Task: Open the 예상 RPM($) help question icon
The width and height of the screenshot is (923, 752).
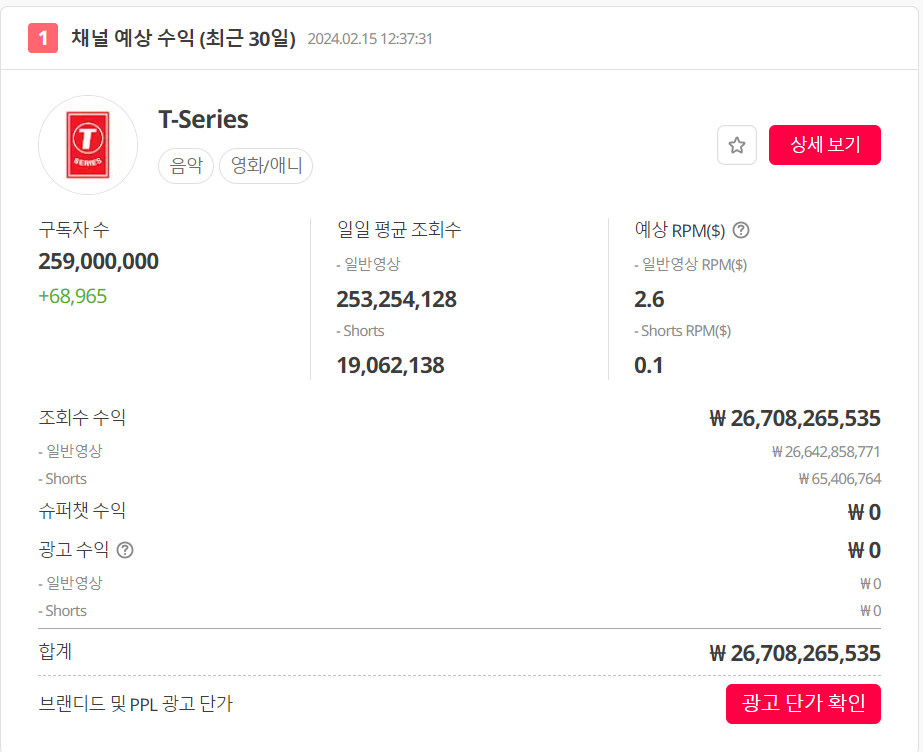Action: 741,230
